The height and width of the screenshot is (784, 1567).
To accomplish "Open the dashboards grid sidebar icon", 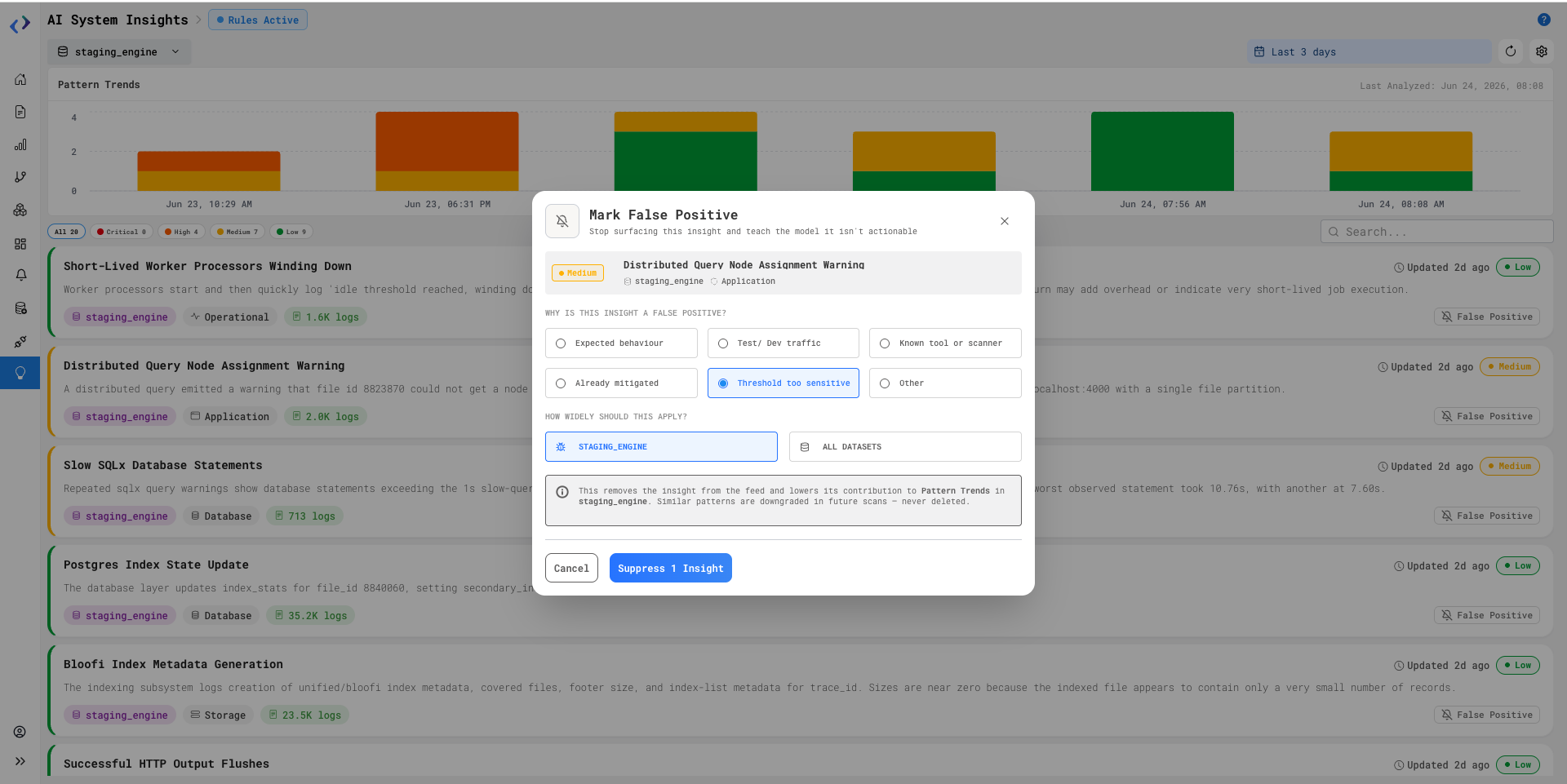I will click(20, 243).
